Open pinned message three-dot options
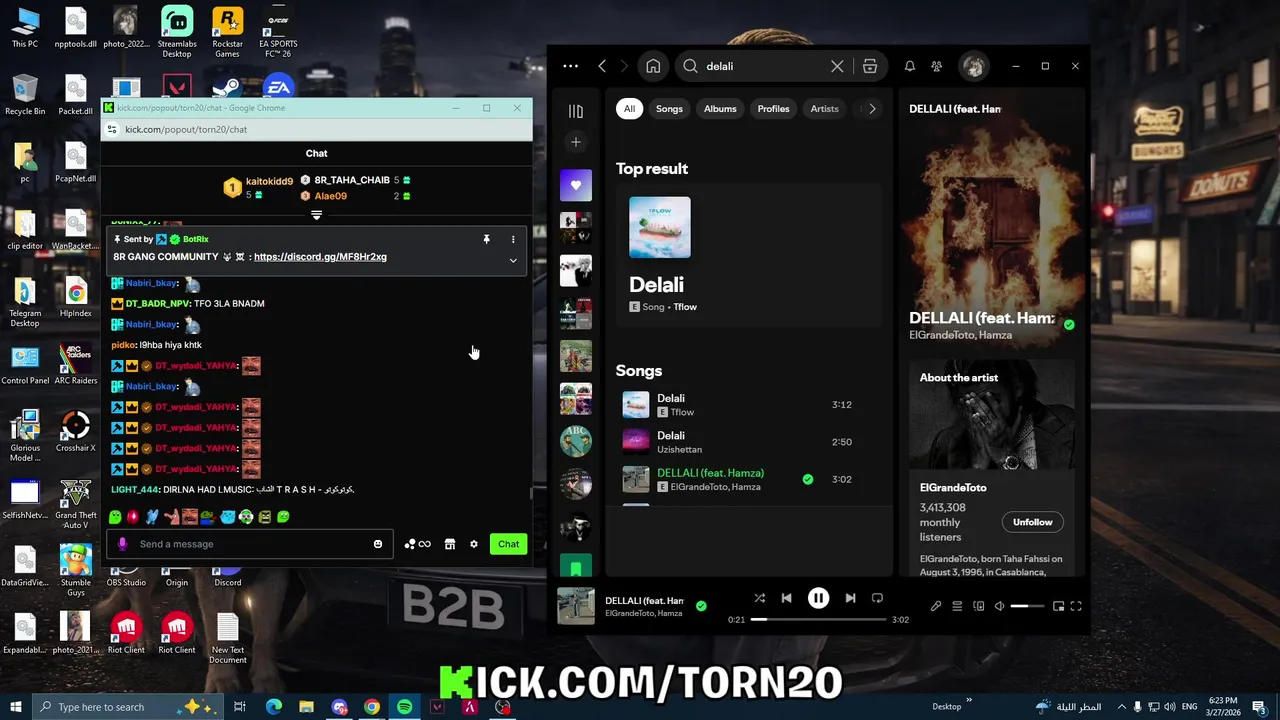The width and height of the screenshot is (1280, 720). [513, 240]
